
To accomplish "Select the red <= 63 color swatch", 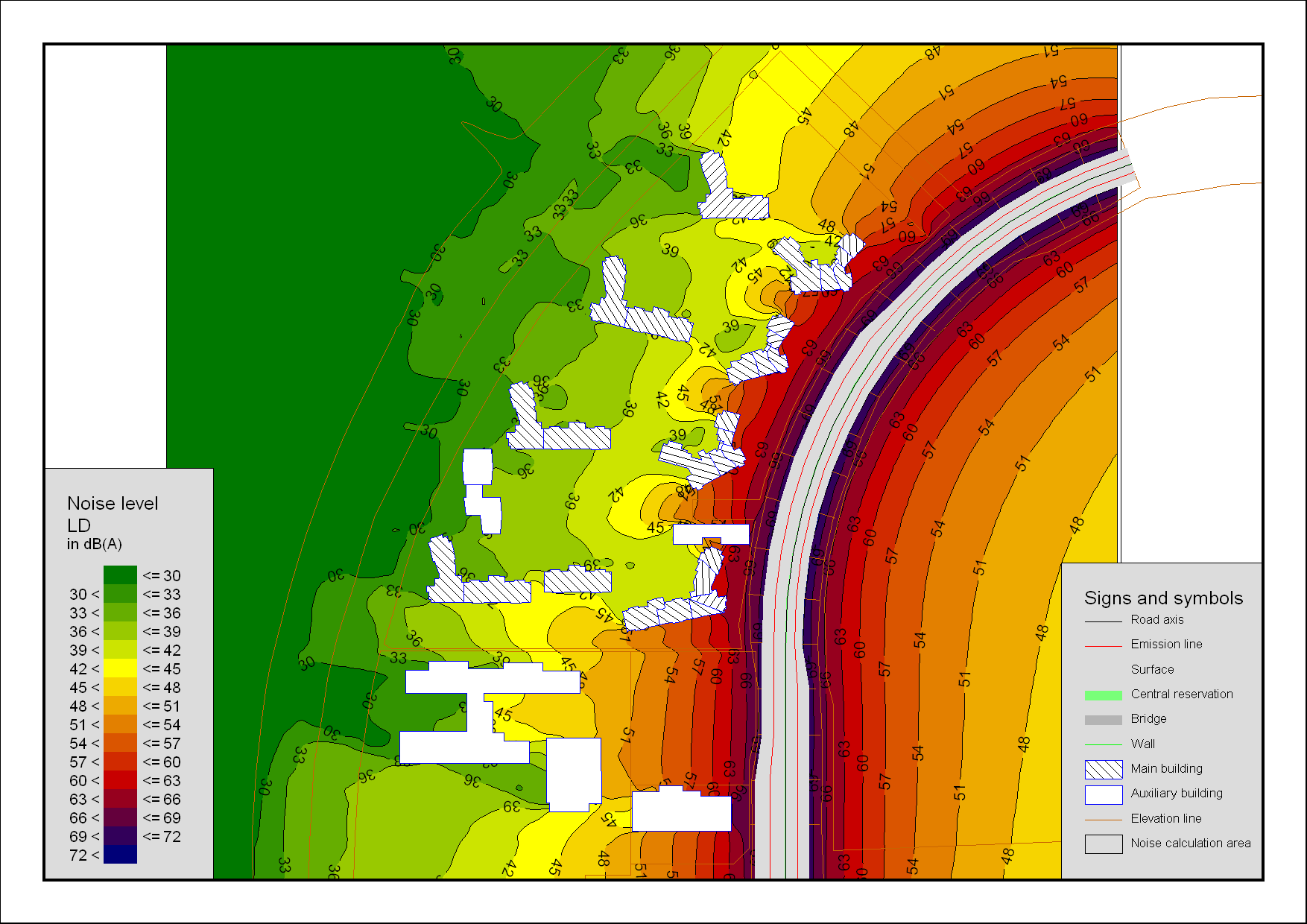I will 120,780.
